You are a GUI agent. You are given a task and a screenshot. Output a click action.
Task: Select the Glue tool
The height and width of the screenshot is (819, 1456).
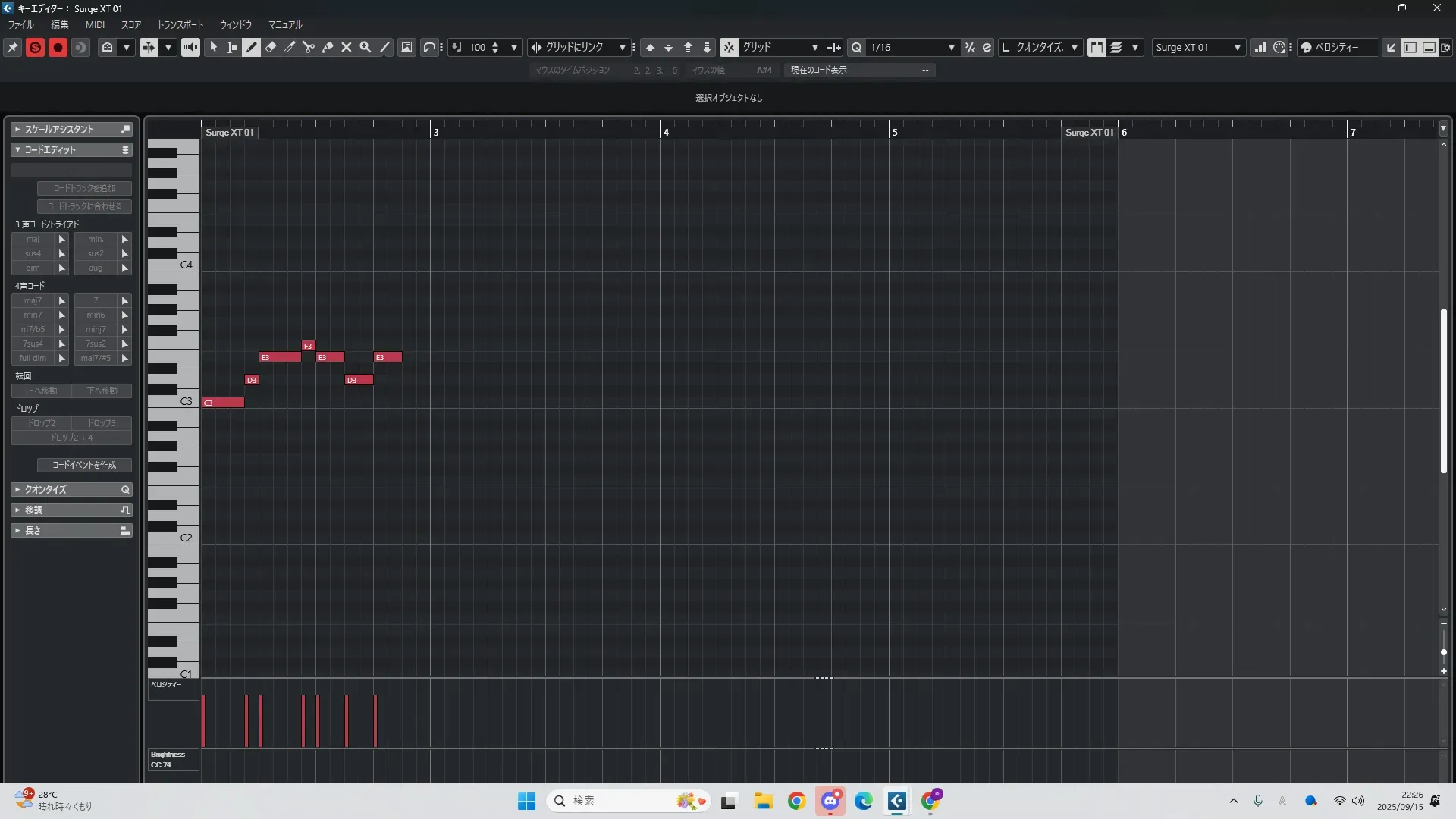point(328,47)
